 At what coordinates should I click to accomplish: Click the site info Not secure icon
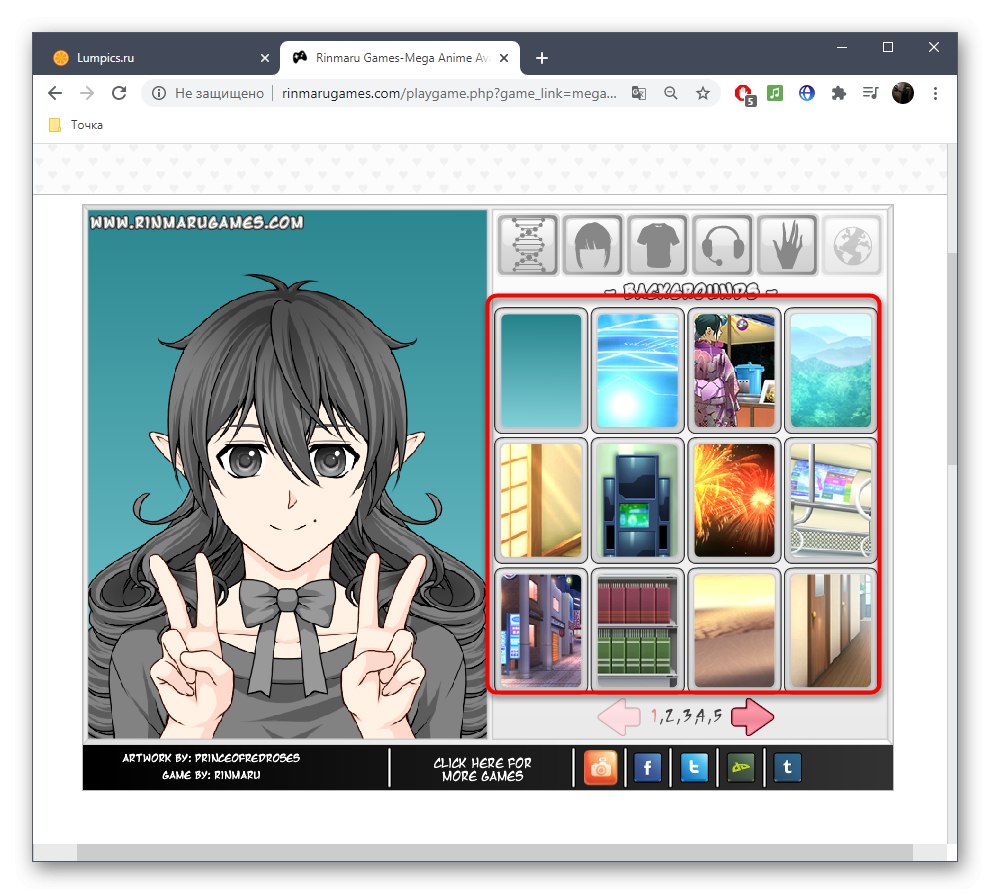click(x=158, y=93)
